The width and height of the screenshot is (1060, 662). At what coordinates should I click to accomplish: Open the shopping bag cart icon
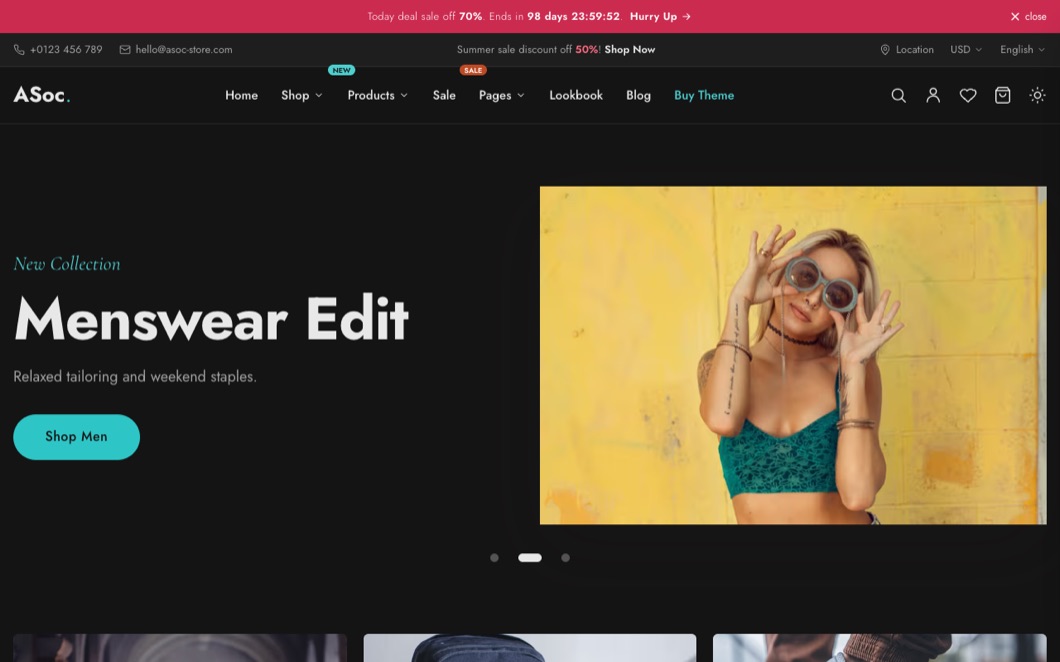coord(1003,95)
